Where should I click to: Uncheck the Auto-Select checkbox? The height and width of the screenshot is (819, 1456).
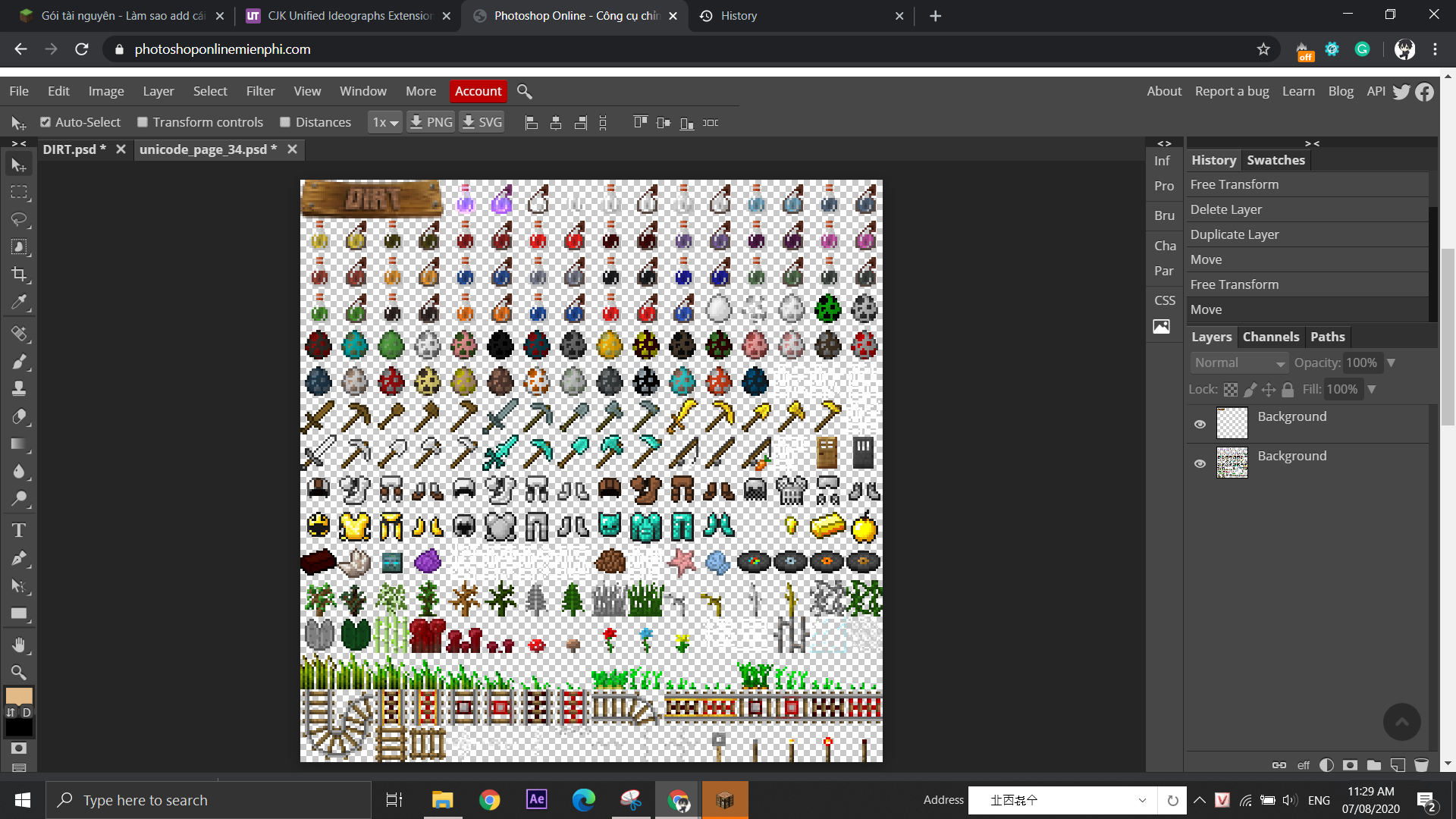click(x=45, y=122)
